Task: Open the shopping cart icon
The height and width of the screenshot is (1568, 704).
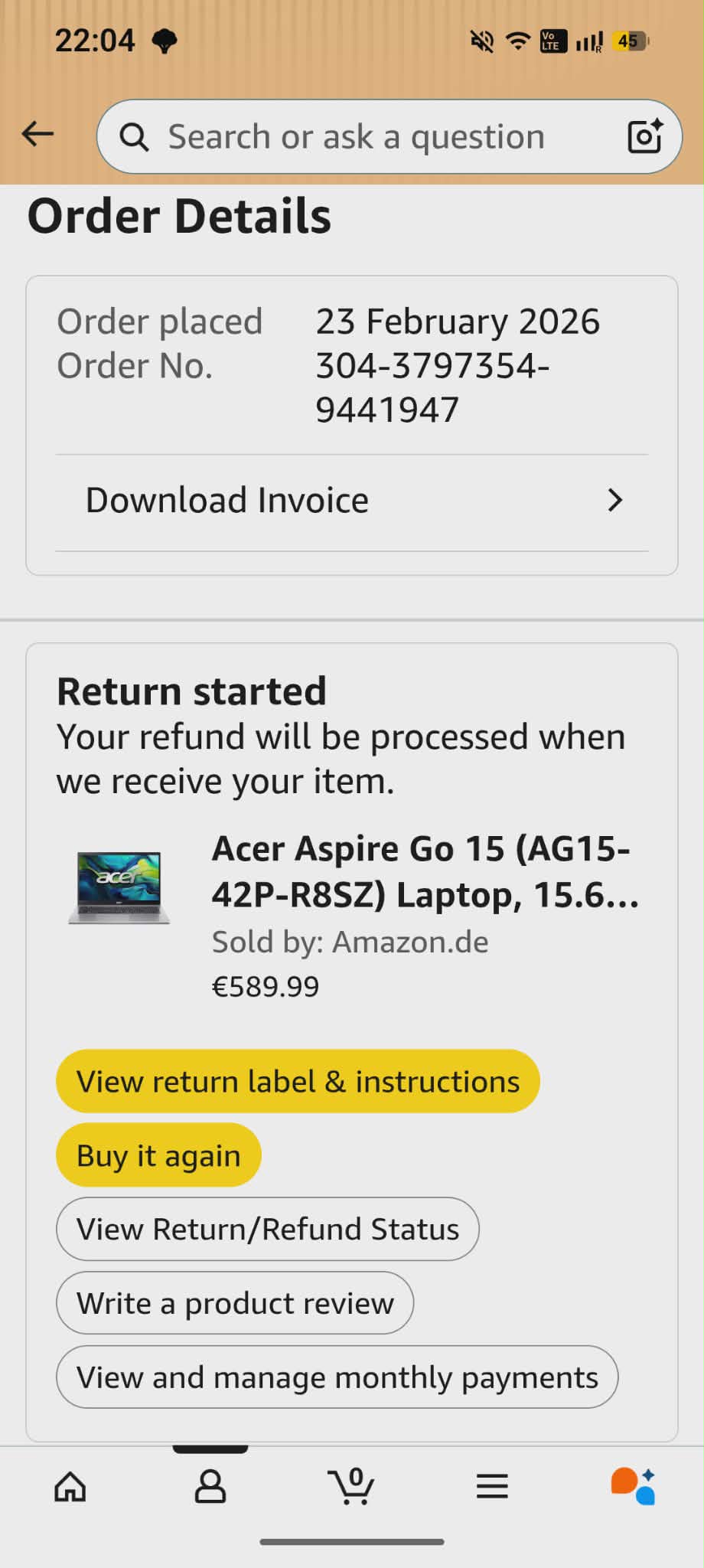Action: [351, 1487]
